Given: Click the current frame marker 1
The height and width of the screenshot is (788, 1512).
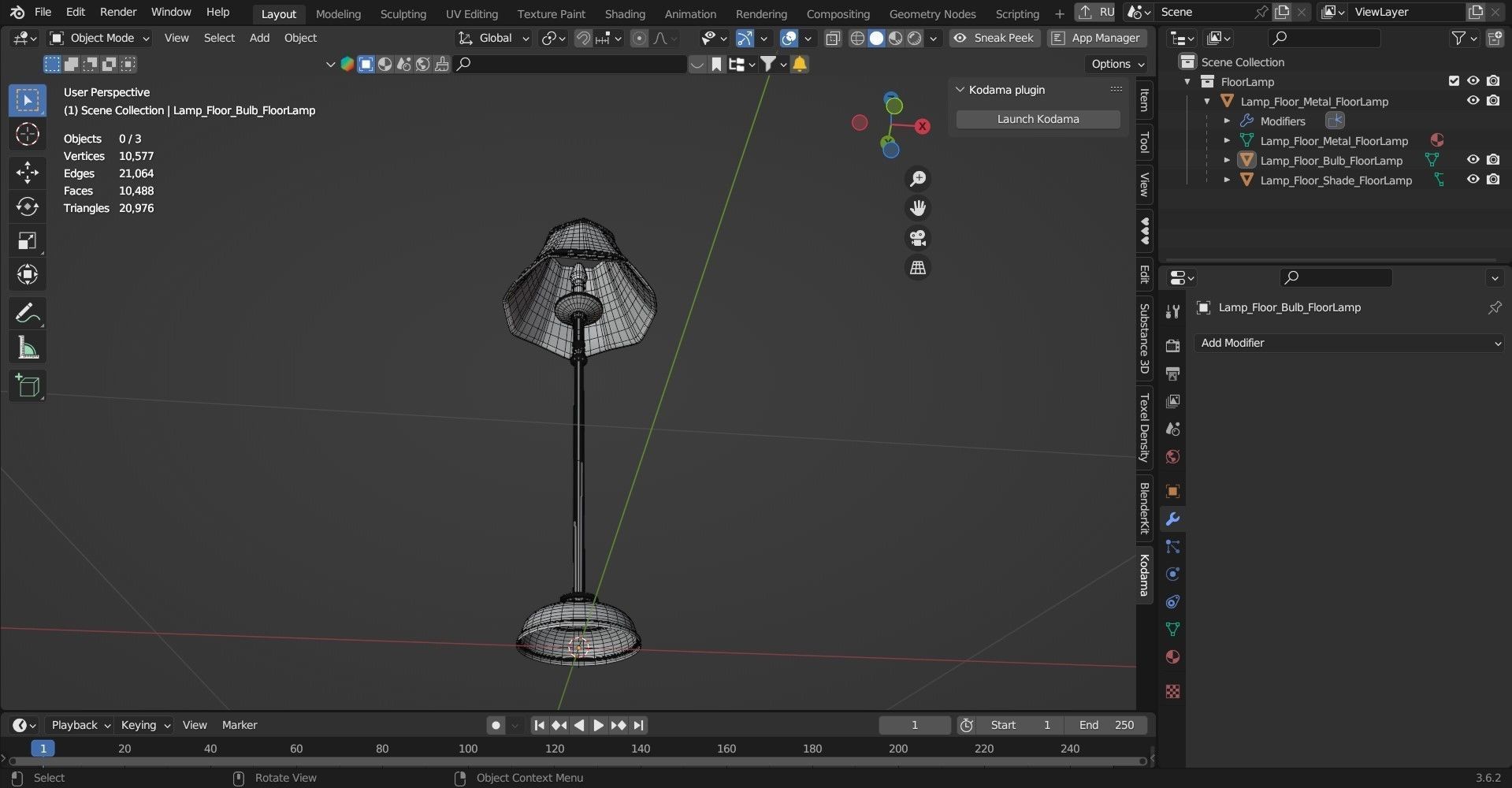Looking at the screenshot, I should click(43, 749).
